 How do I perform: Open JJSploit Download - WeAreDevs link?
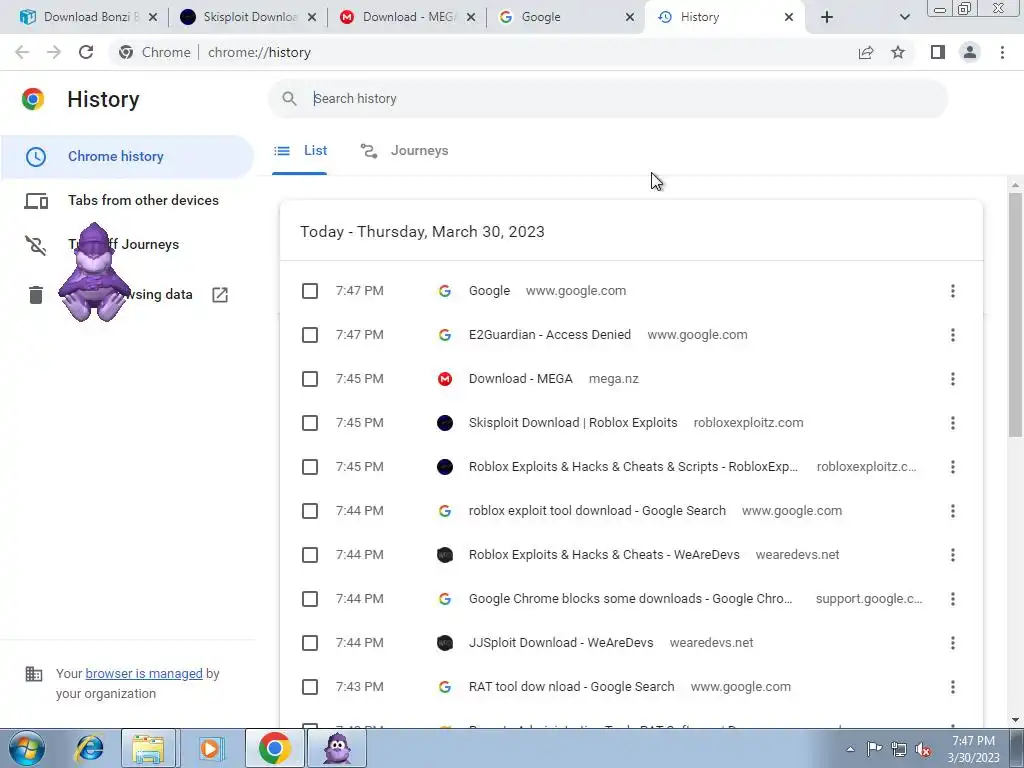tap(561, 643)
